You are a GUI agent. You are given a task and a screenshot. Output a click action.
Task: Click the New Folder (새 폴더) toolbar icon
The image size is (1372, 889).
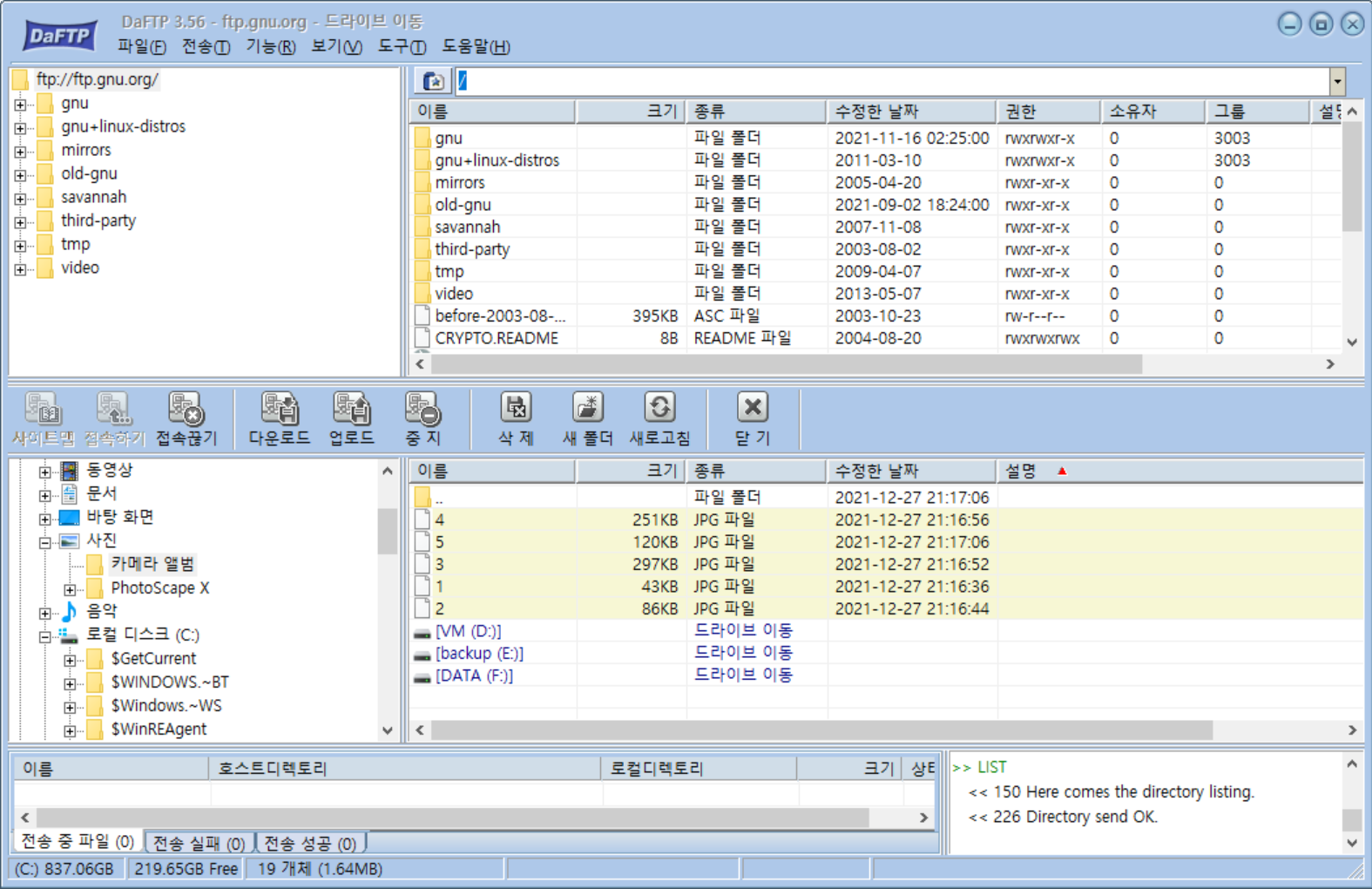[588, 408]
